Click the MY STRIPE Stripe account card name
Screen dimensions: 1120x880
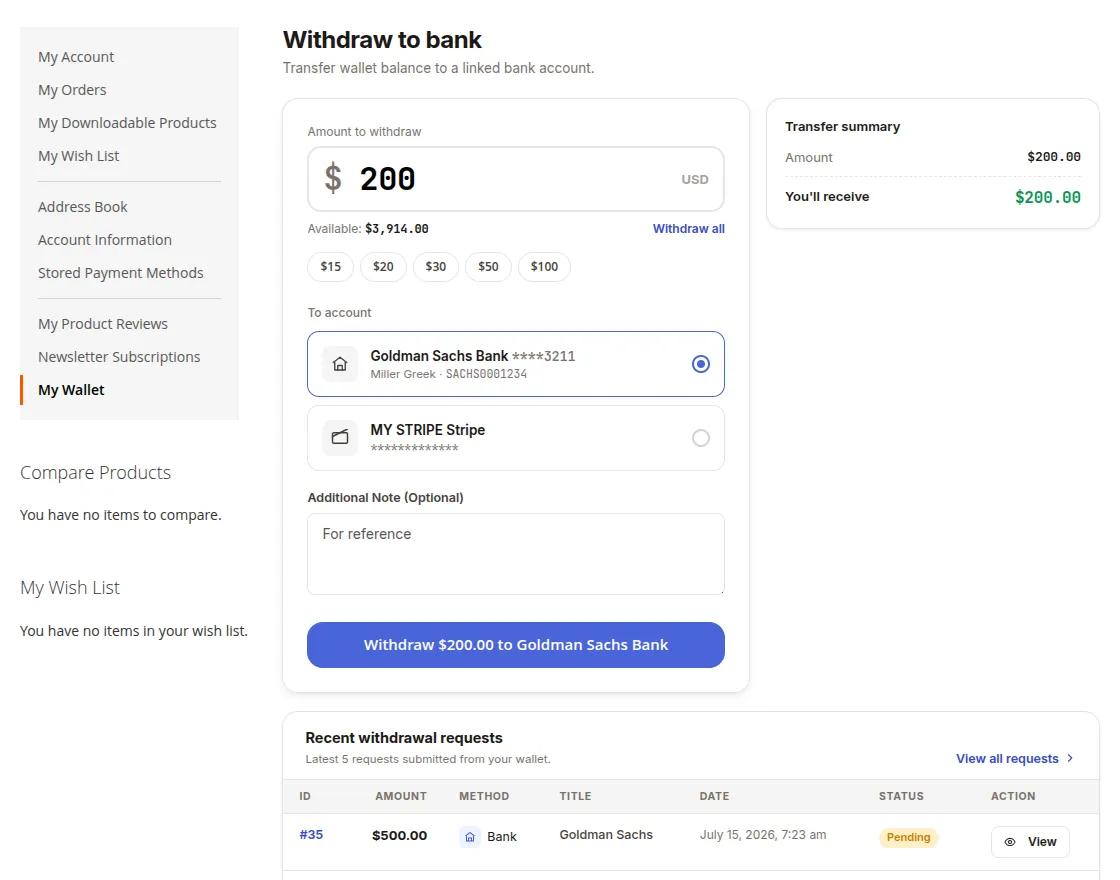428,430
